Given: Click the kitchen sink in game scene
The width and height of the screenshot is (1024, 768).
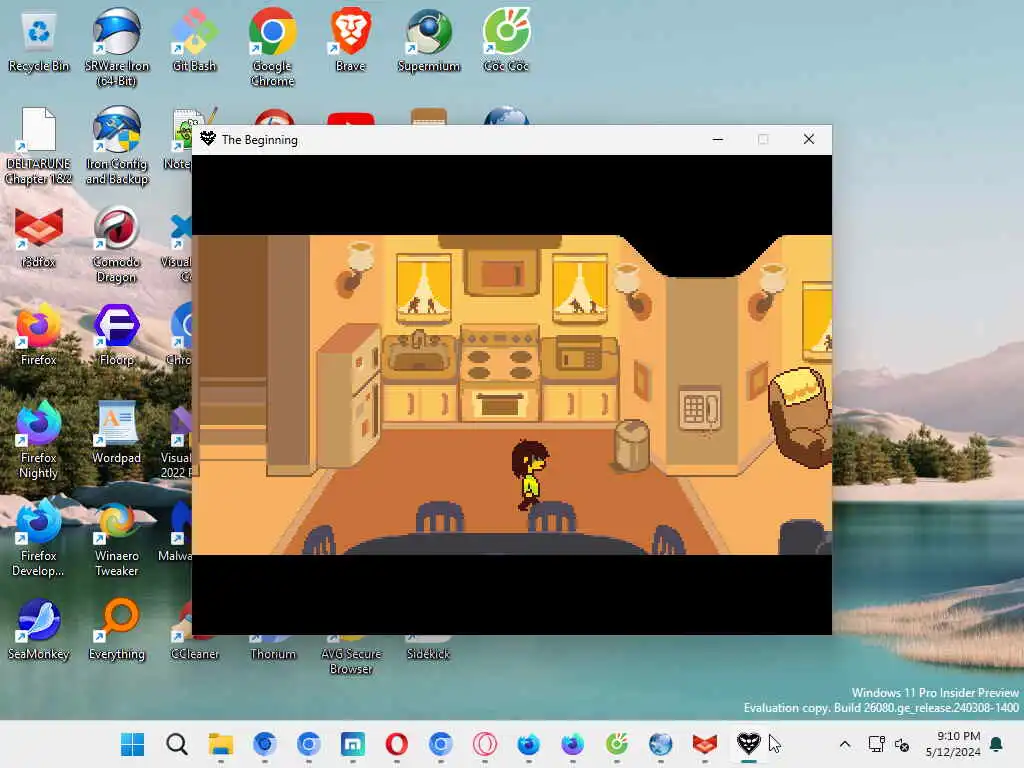Looking at the screenshot, I should pos(419,355).
